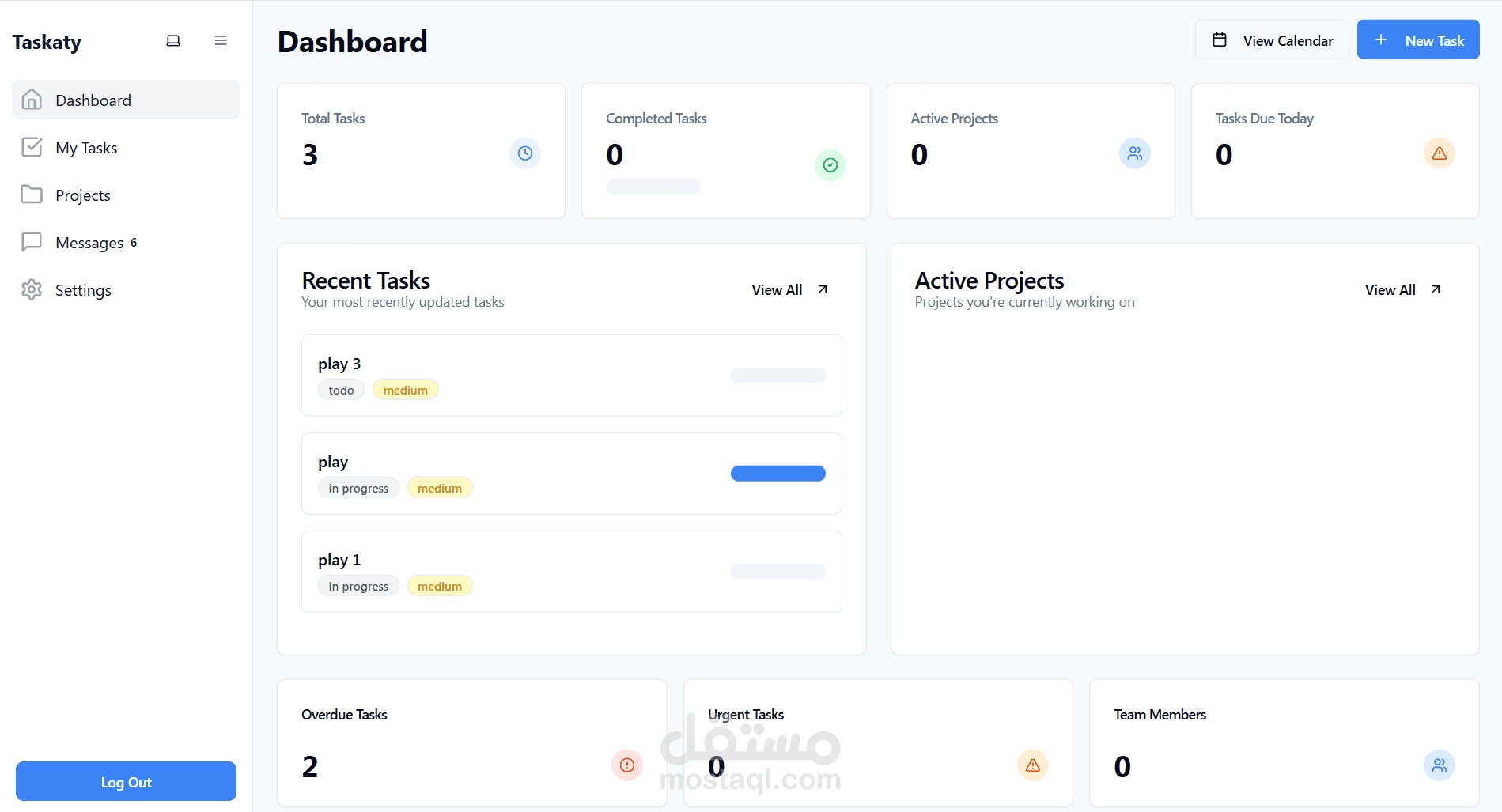Click the green check icon in Completed Tasks
The image size is (1502, 812).
coord(830,165)
